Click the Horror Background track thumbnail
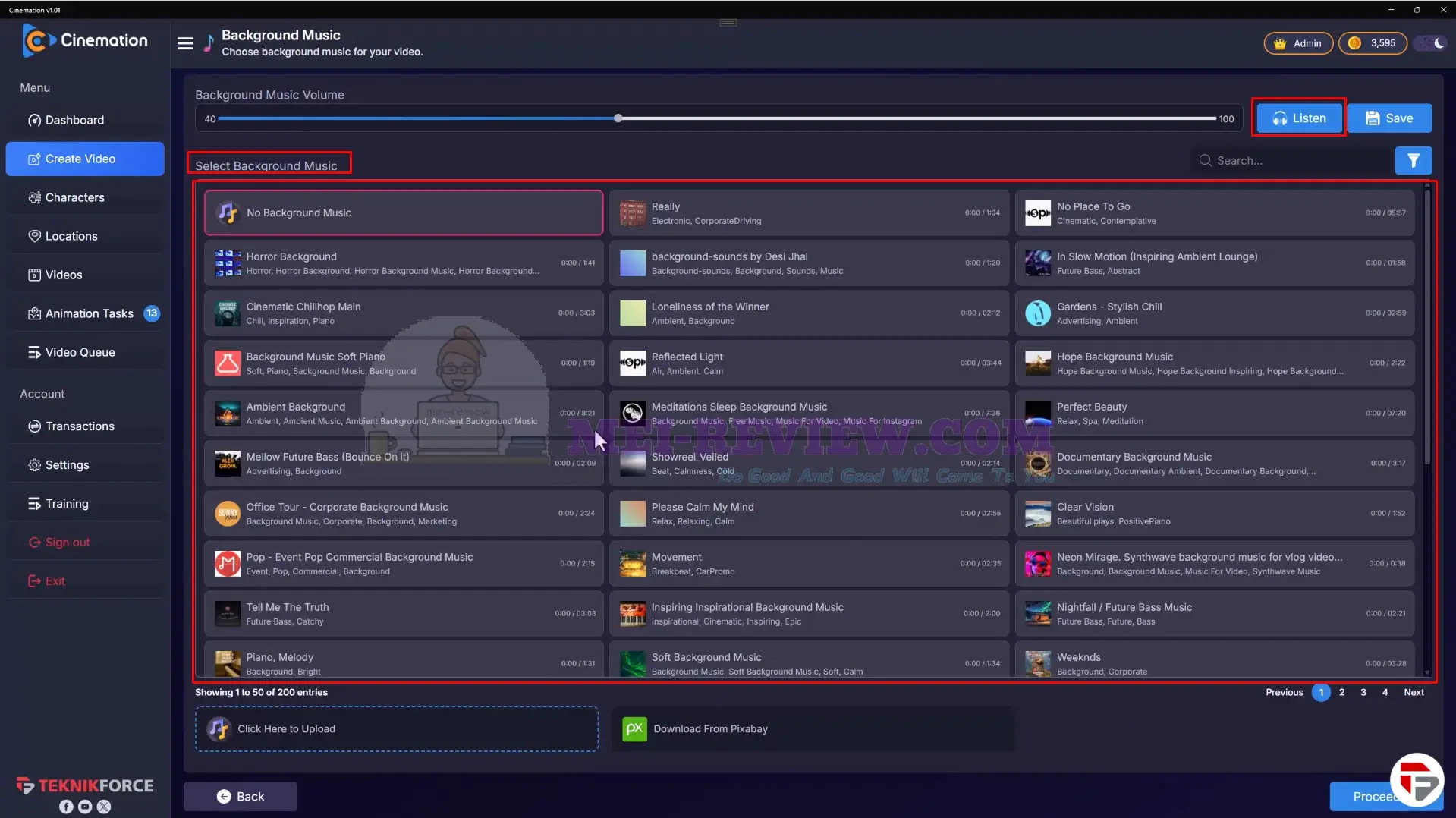 click(x=228, y=263)
